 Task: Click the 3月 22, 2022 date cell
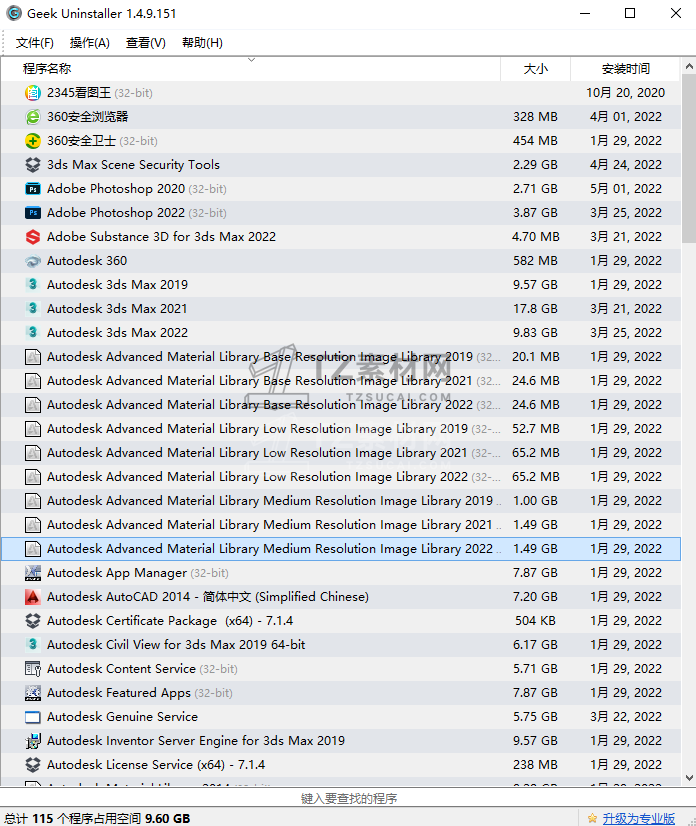(x=625, y=717)
